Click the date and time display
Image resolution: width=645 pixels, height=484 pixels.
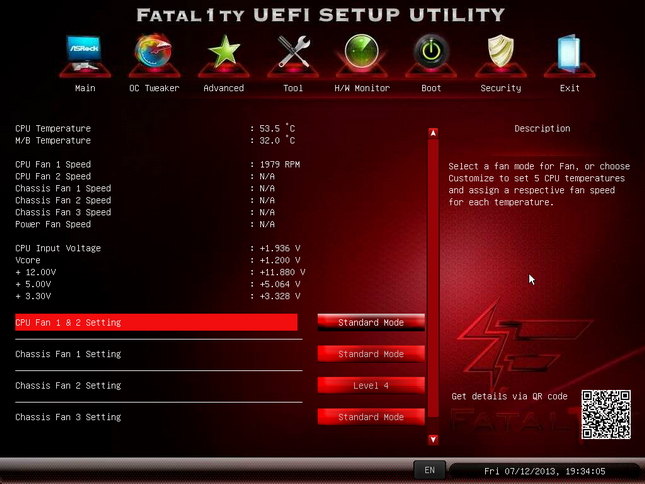pyautogui.click(x=544, y=471)
